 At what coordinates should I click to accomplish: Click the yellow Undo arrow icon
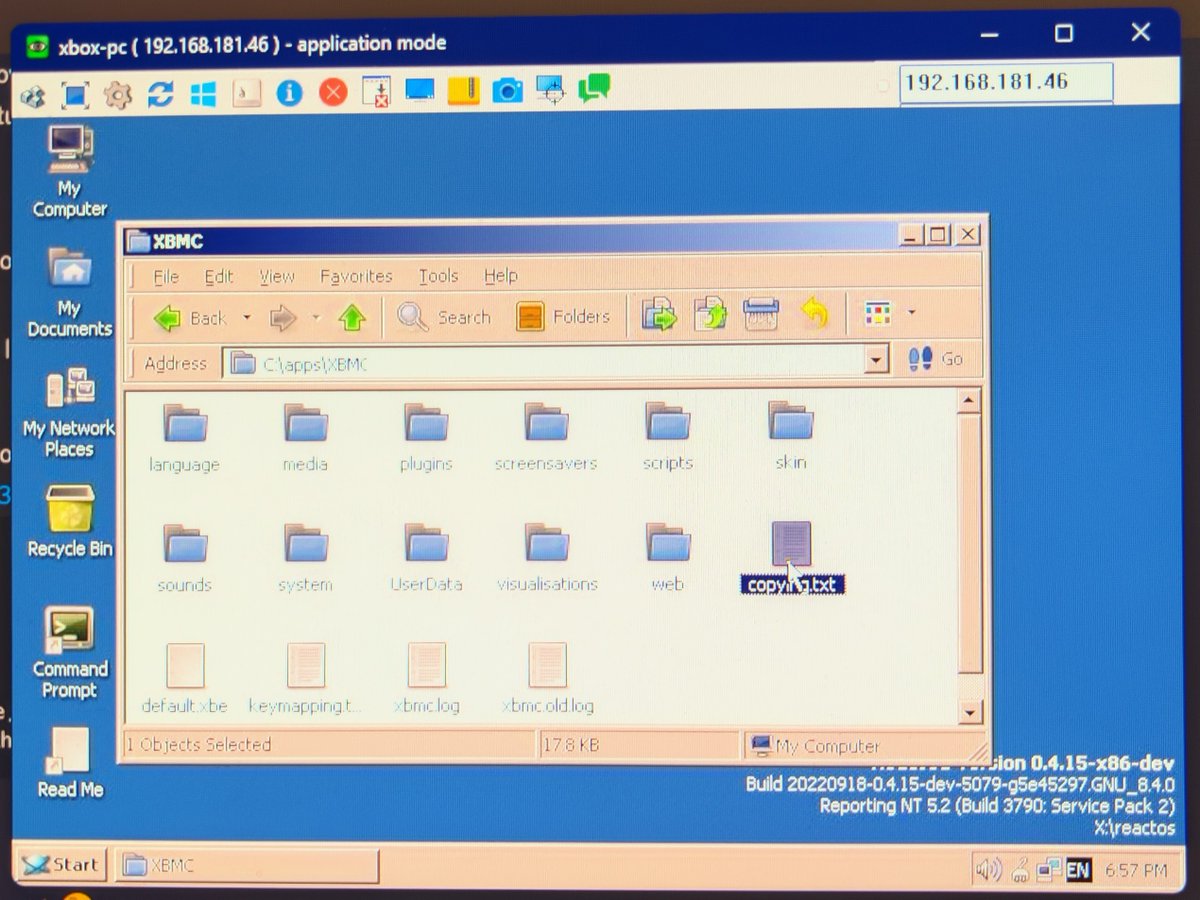815,313
